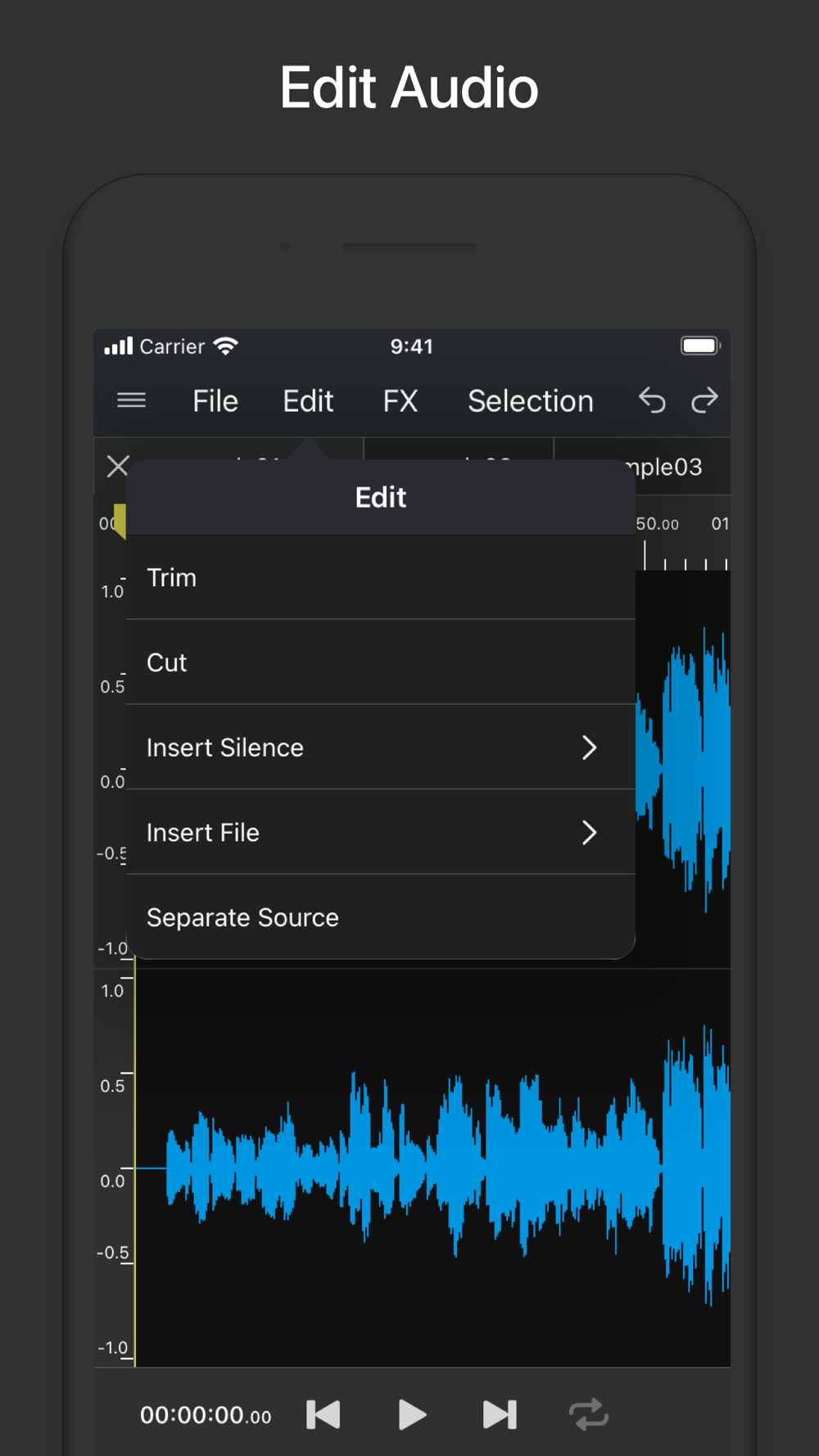Screen dimensions: 819x1456
Task: Open the hamburger side menu
Action: pyautogui.click(x=131, y=400)
